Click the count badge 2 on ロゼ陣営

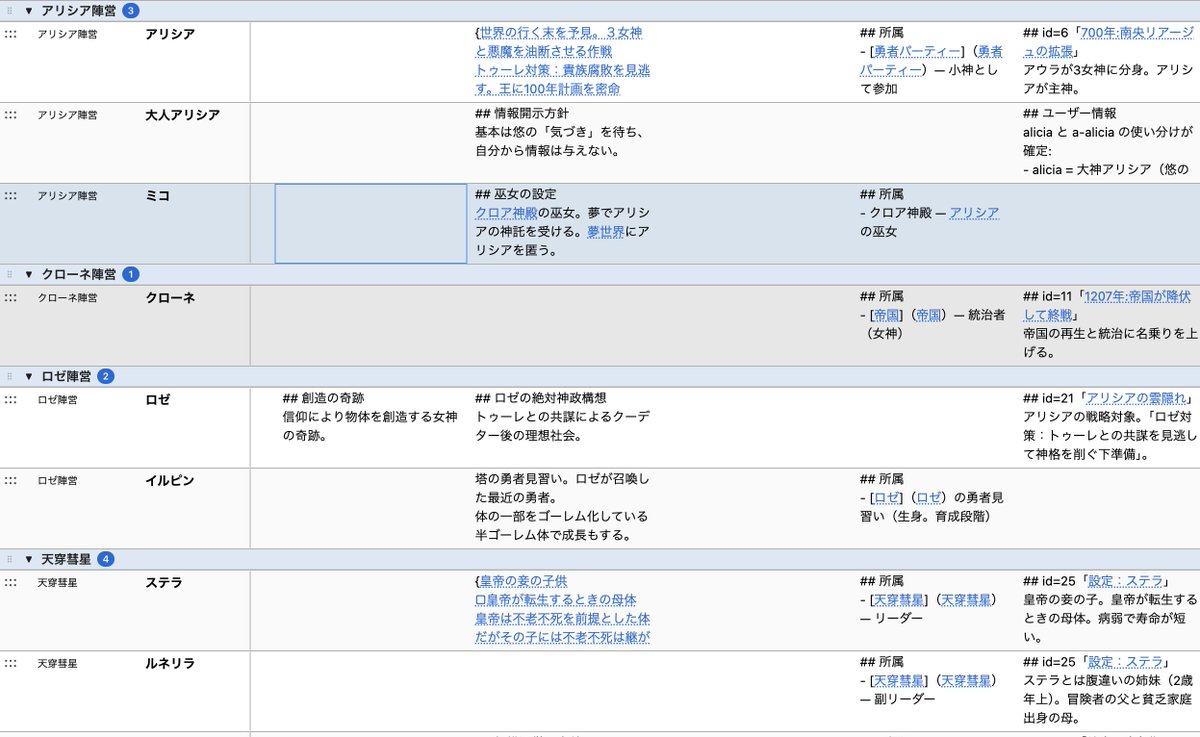pos(106,377)
